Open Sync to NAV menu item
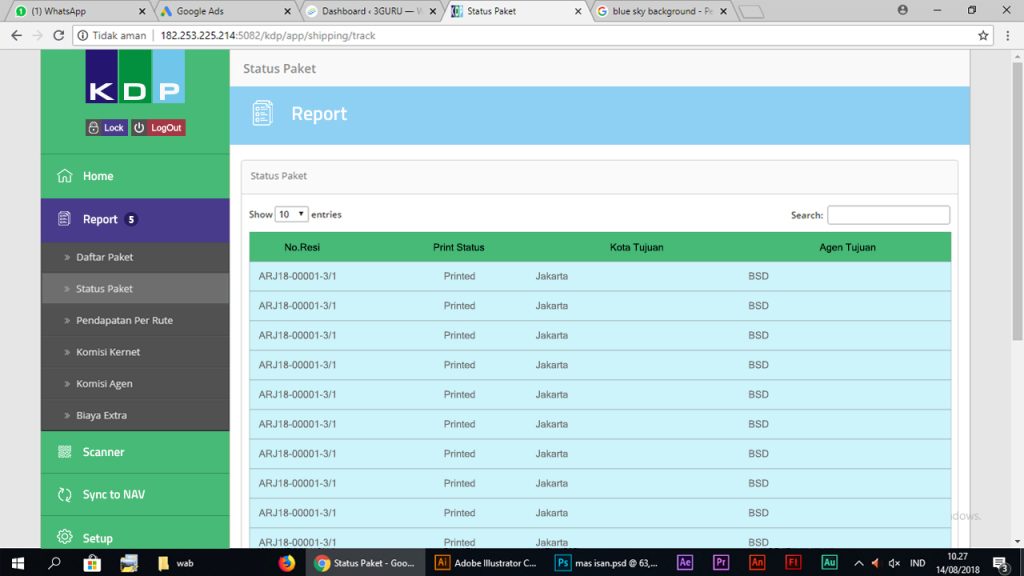The image size is (1024, 576). click(x=135, y=494)
